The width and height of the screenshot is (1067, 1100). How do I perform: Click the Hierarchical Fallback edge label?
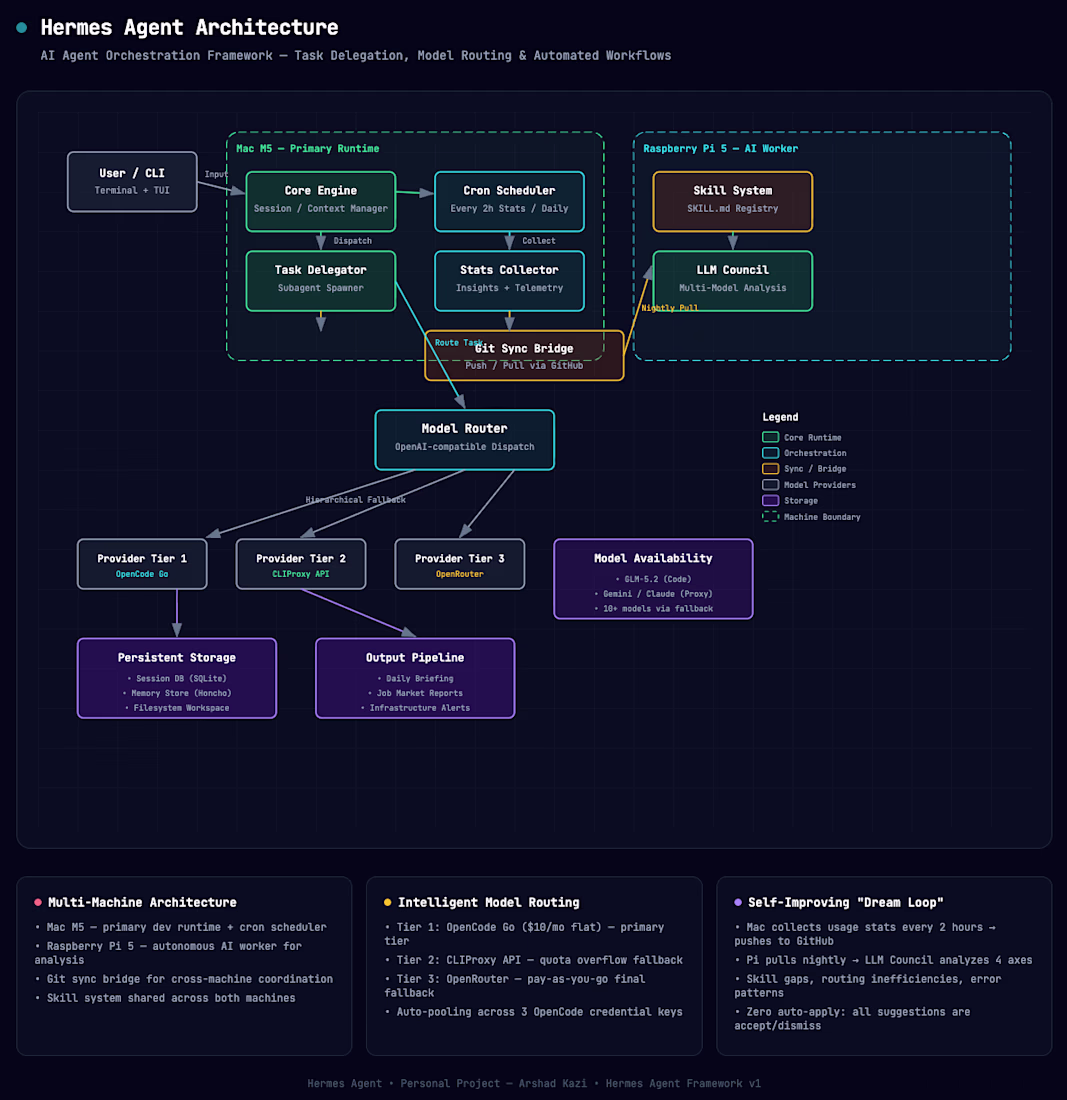coord(355,499)
